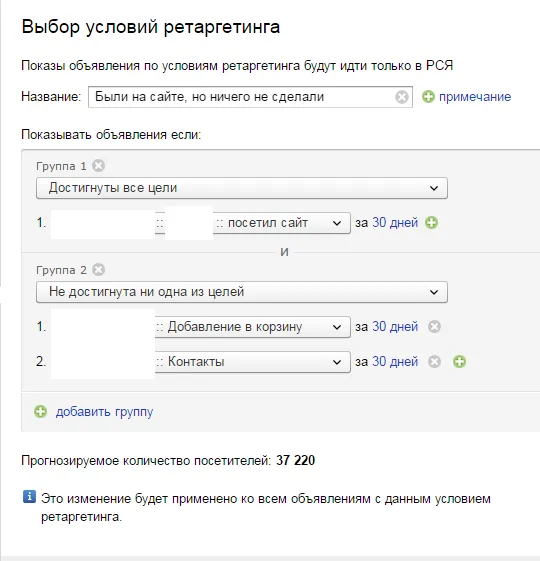Click the blue info icon
Viewport: 540px width, 561px height.
(x=29, y=497)
